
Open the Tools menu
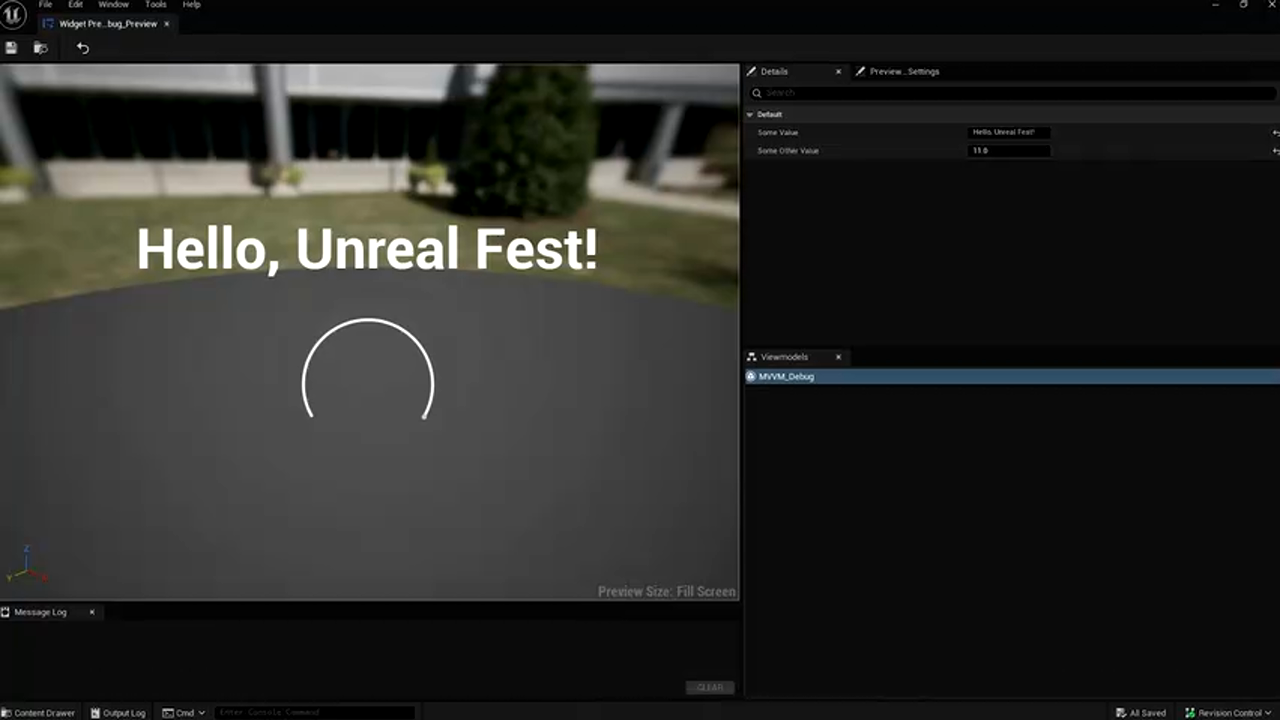pyautogui.click(x=156, y=5)
